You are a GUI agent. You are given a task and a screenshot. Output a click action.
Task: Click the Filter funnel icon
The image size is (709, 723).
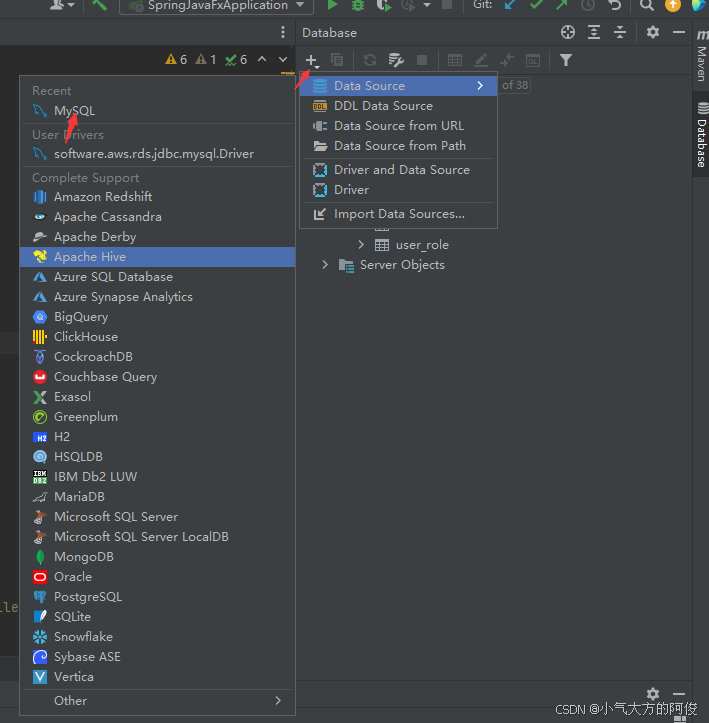click(x=566, y=60)
